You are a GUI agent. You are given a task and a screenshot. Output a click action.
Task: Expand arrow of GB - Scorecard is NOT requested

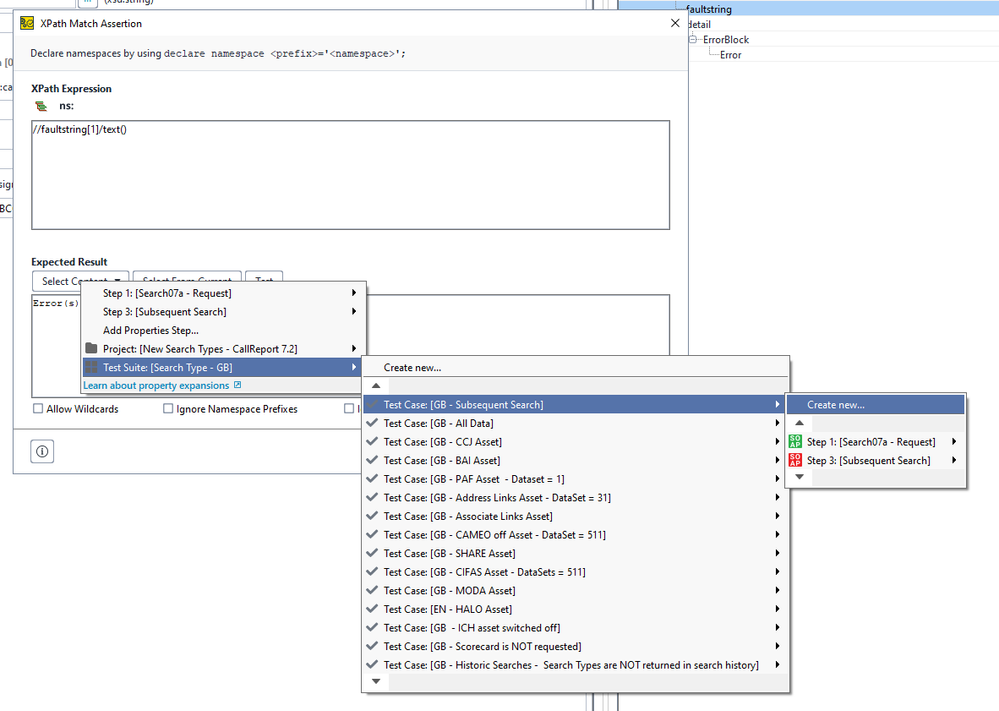(777, 646)
